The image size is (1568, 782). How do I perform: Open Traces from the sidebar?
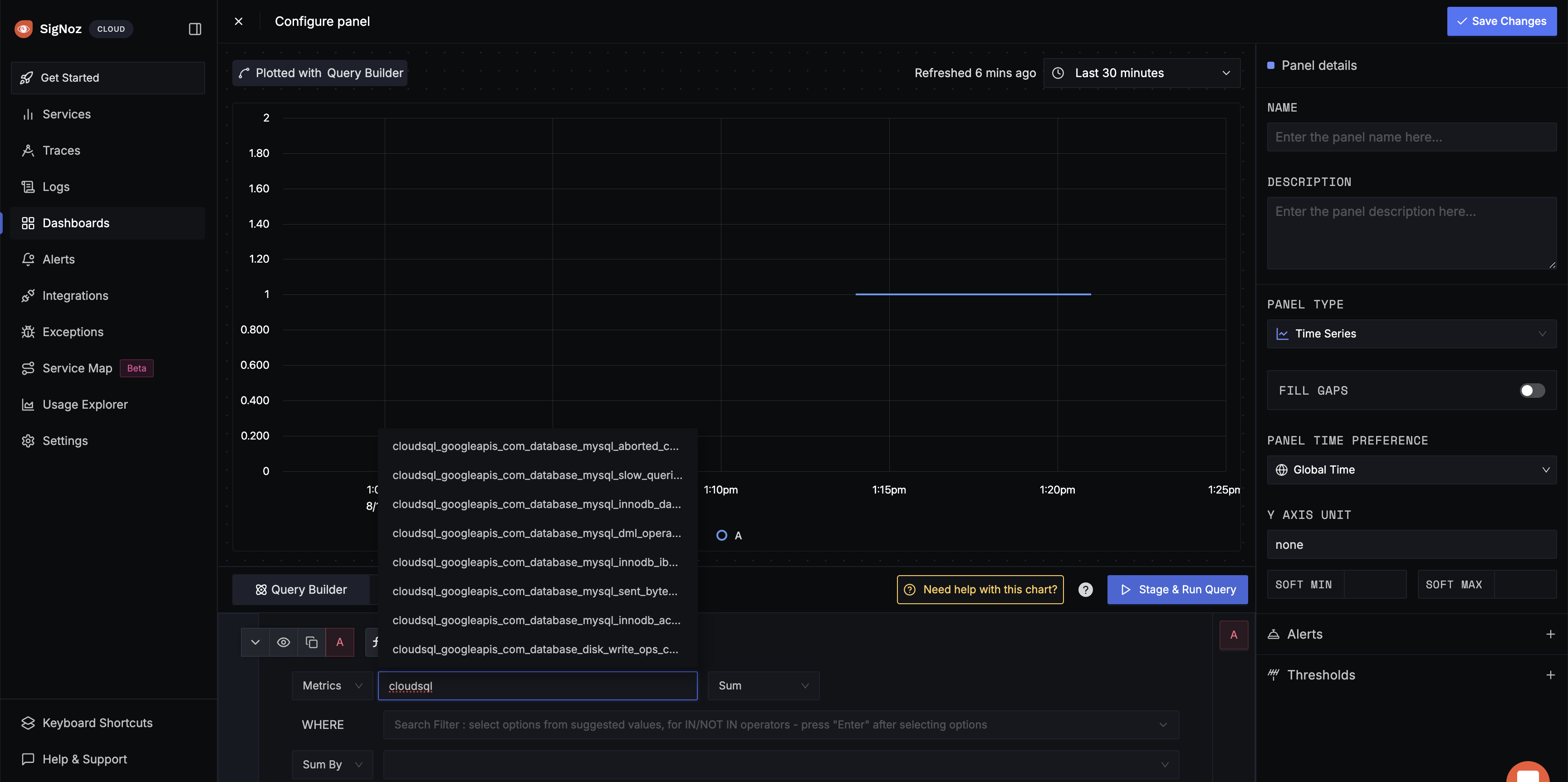click(x=108, y=150)
